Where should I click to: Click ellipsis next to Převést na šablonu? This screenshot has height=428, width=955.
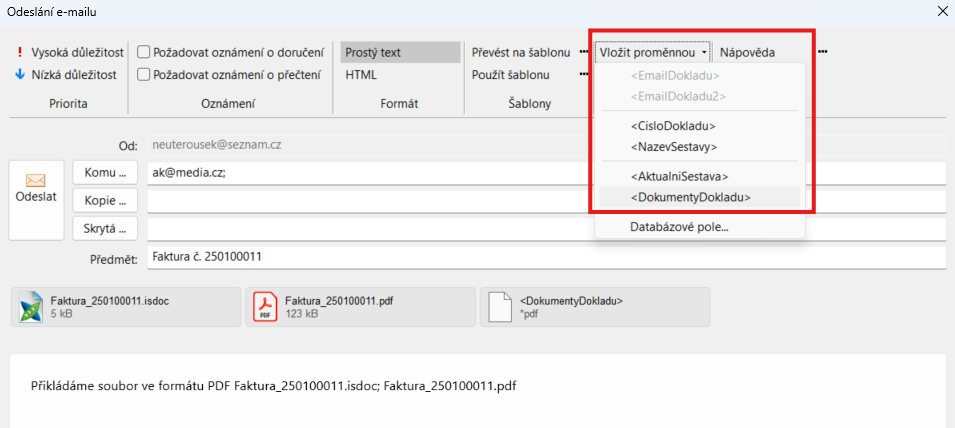point(583,52)
